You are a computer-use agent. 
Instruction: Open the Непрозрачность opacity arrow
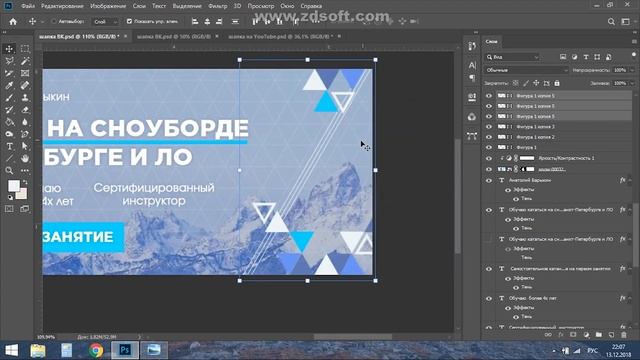point(632,70)
